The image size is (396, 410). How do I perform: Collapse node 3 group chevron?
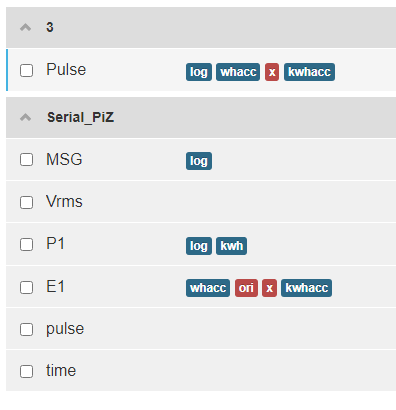[x=26, y=27]
